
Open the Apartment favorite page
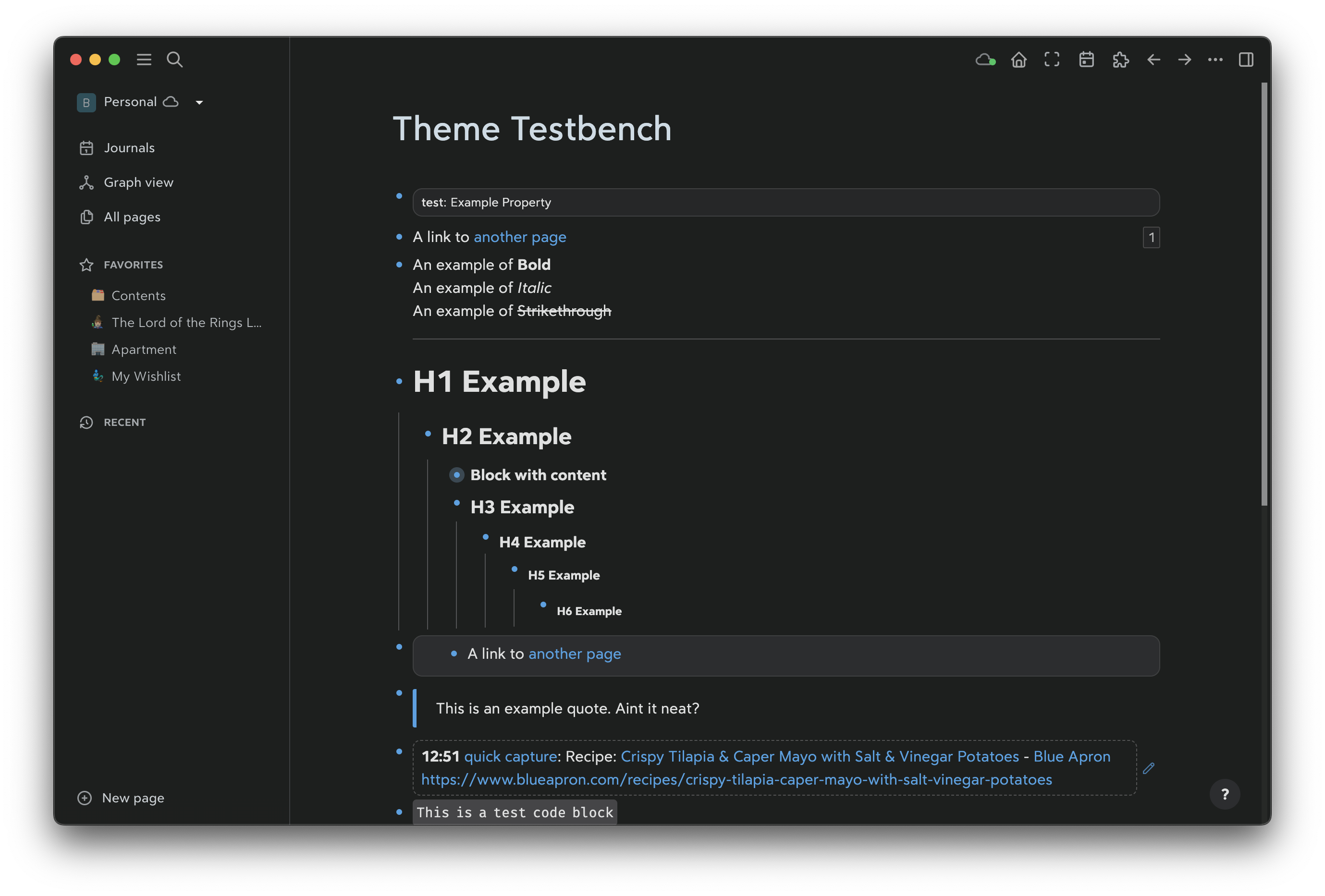tap(144, 350)
